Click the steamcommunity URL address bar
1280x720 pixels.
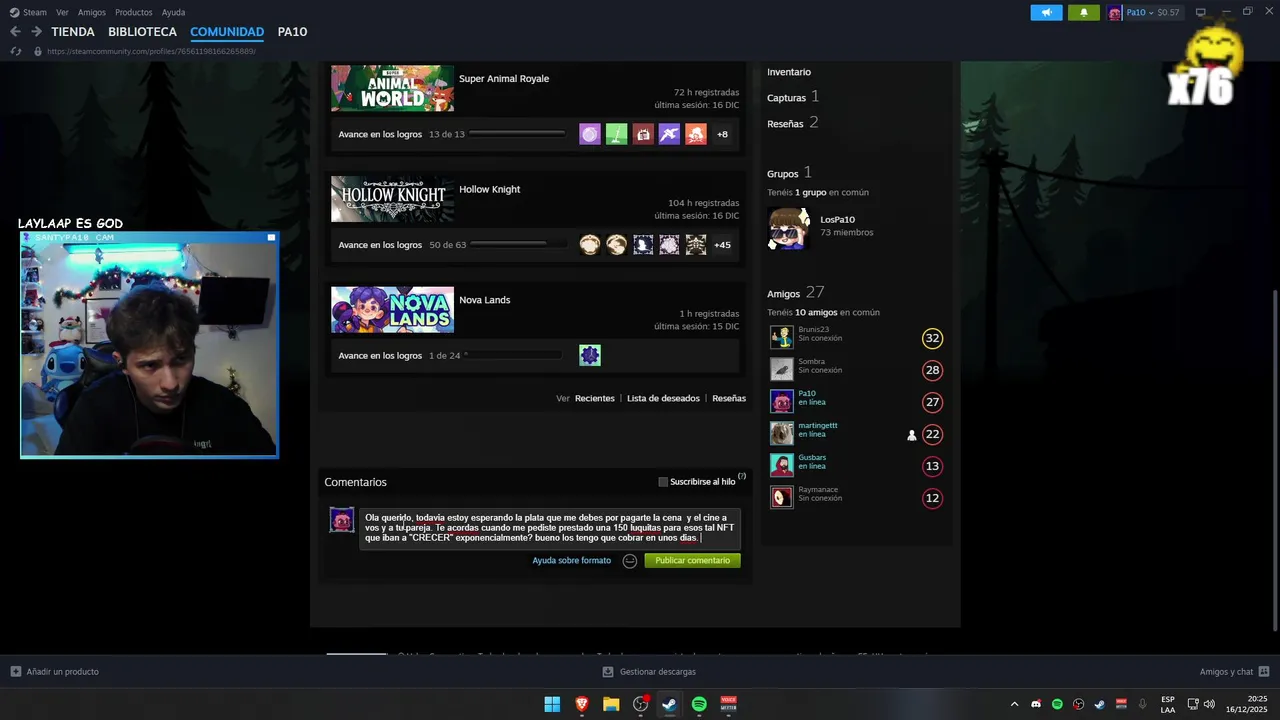click(x=150, y=51)
